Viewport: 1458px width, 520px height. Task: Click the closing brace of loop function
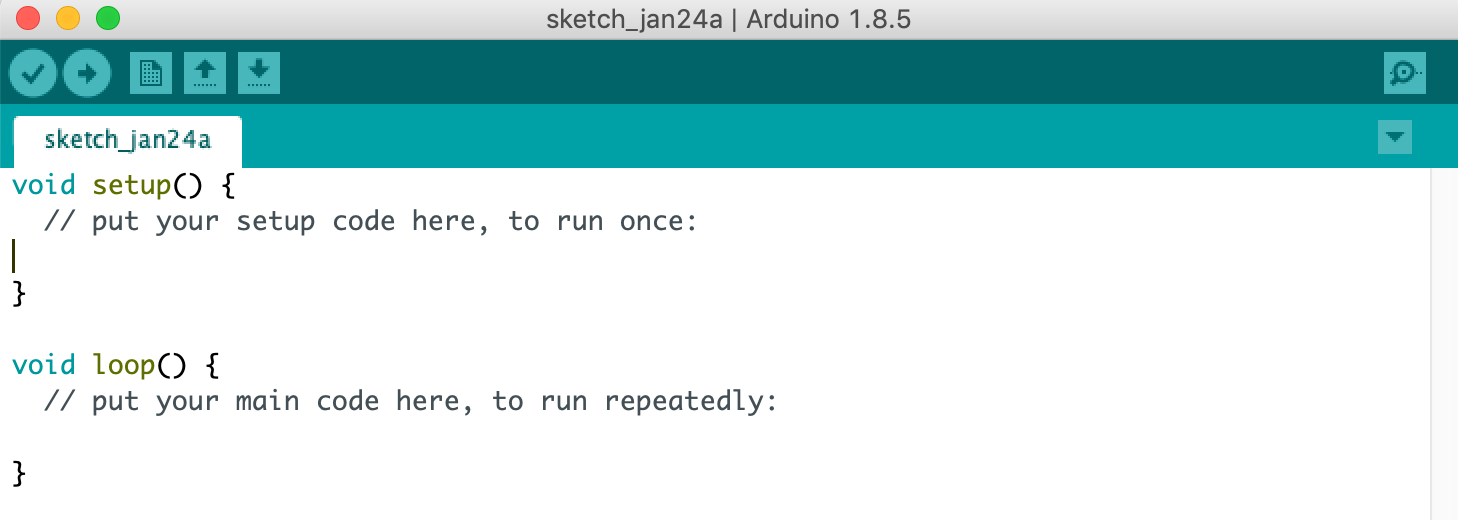coord(18,473)
